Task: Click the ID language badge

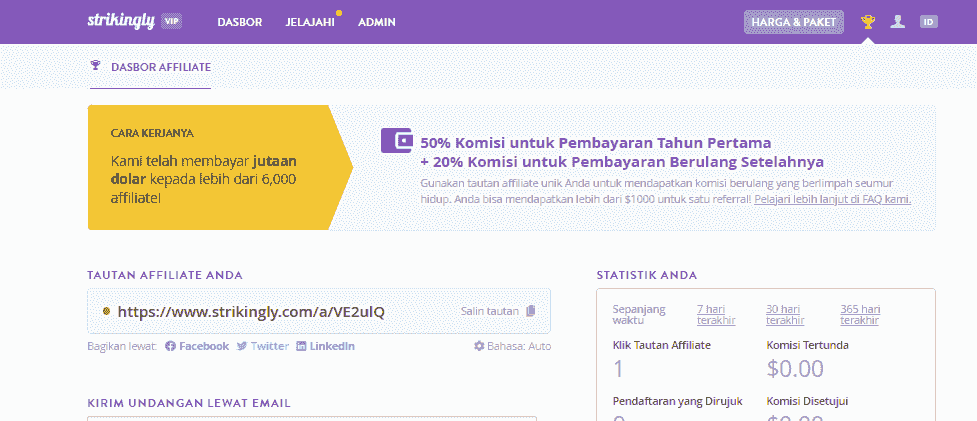Action: pos(928,22)
